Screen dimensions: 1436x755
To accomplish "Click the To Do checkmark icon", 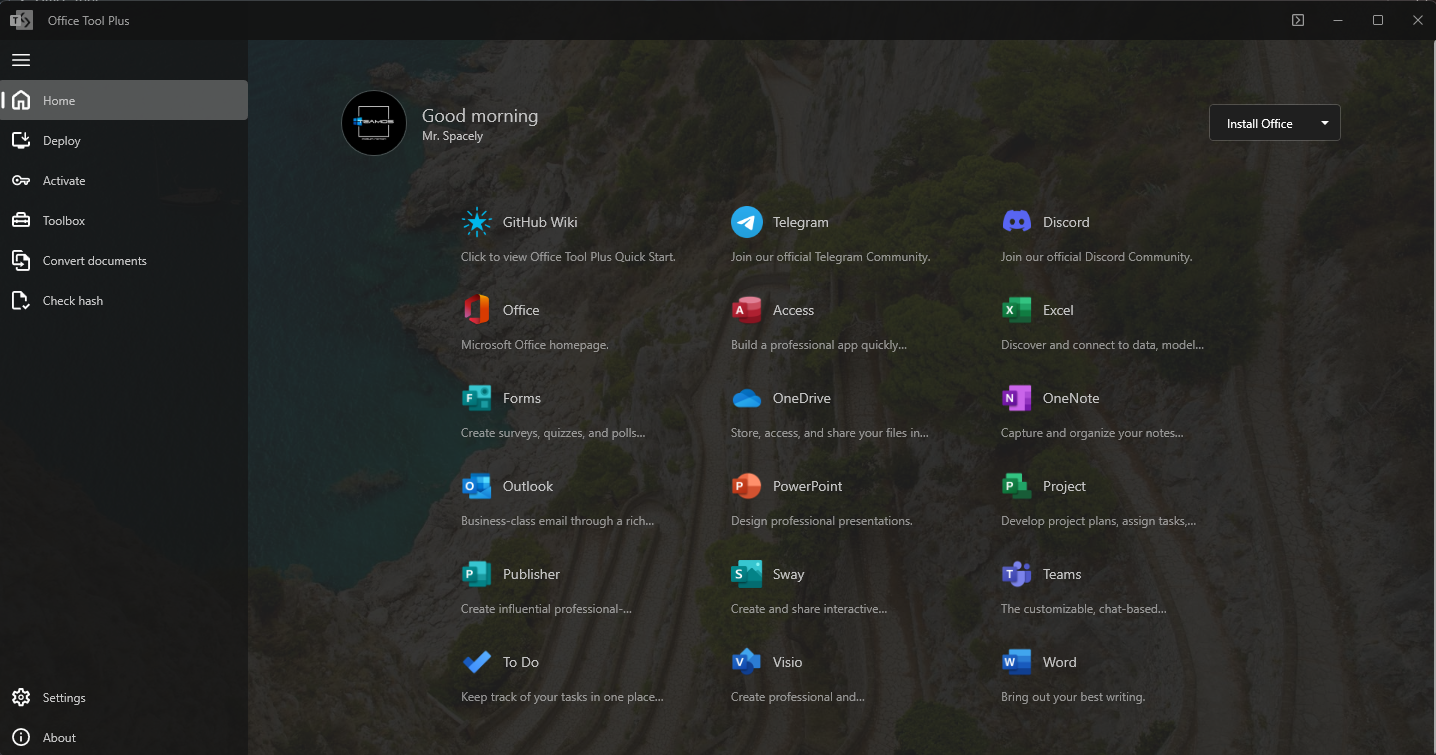I will (477, 662).
